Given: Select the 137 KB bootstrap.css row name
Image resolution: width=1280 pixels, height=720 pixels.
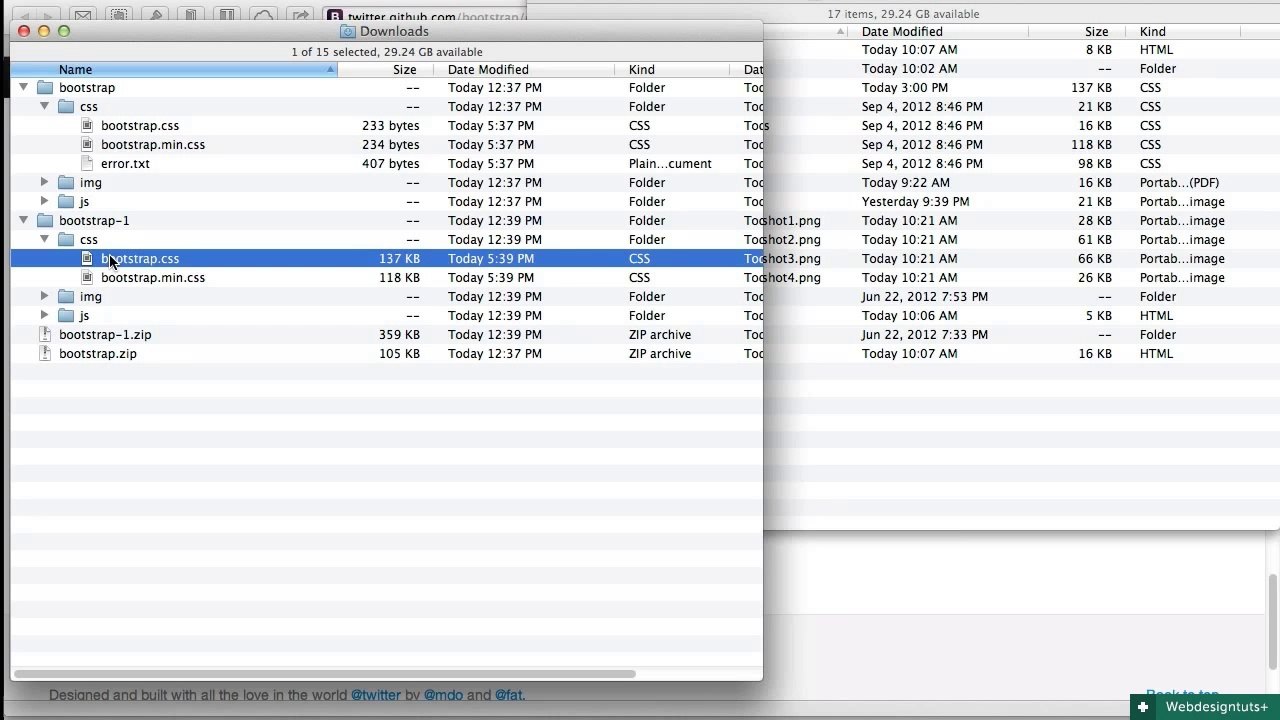Looking at the screenshot, I should [140, 258].
